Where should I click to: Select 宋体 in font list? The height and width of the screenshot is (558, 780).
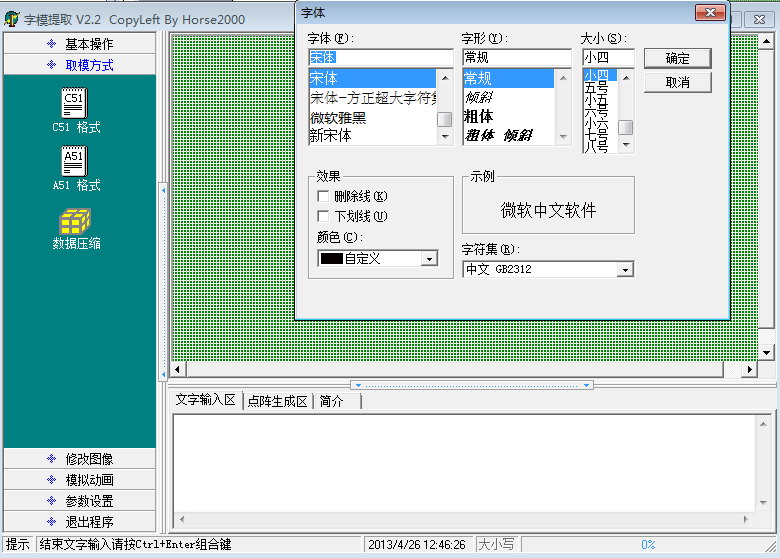pos(373,79)
